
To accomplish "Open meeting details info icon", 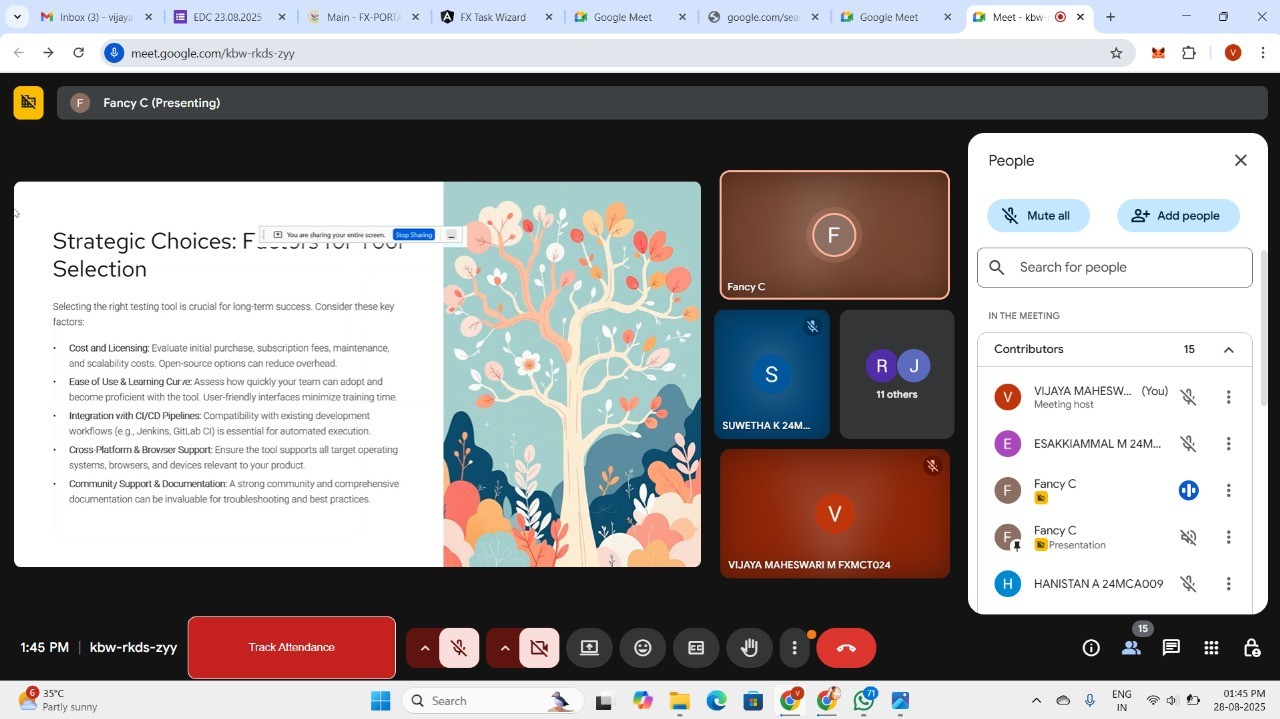I will pyautogui.click(x=1091, y=648).
